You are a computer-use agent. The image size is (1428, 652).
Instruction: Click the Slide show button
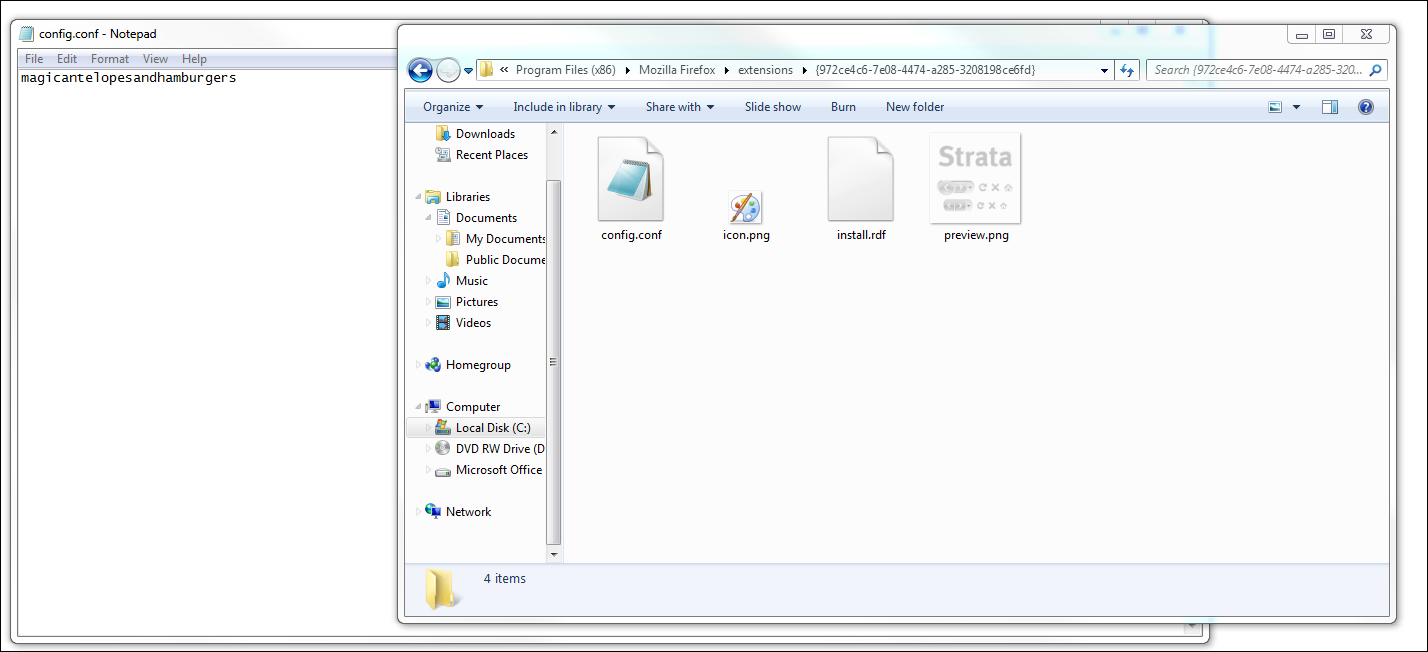coord(773,107)
